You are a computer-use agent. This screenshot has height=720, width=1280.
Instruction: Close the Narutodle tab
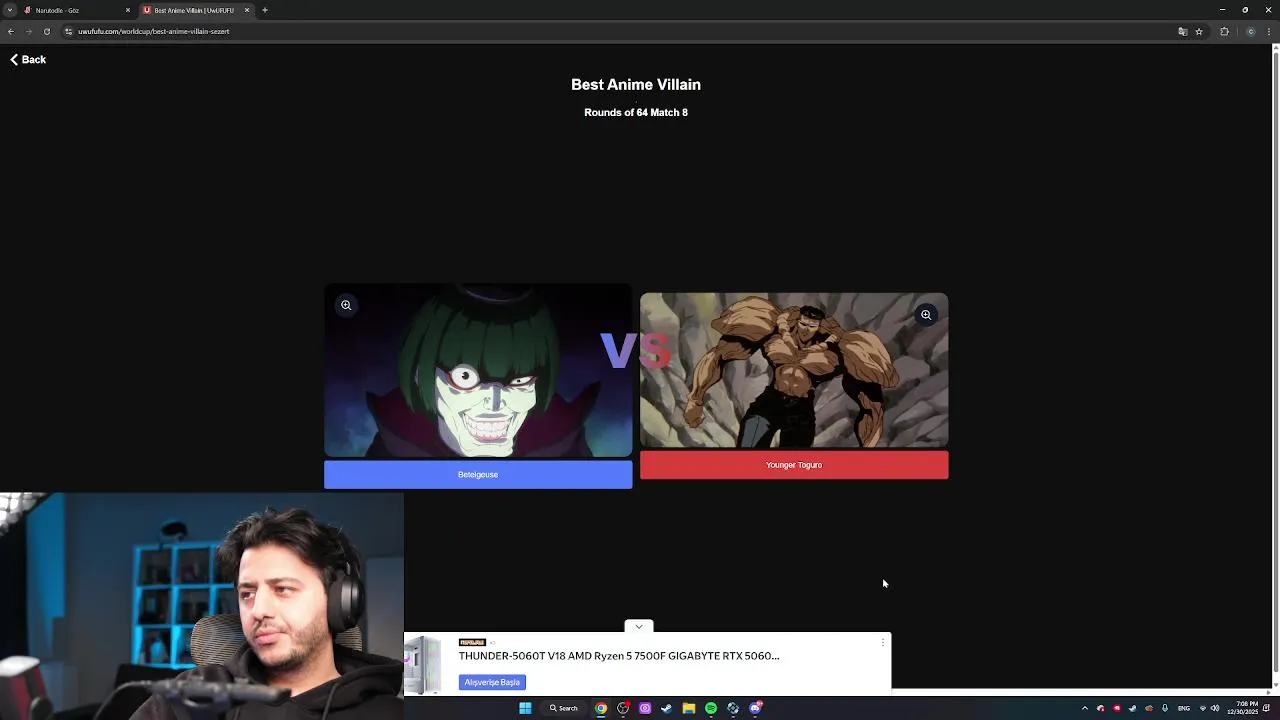coord(128,10)
